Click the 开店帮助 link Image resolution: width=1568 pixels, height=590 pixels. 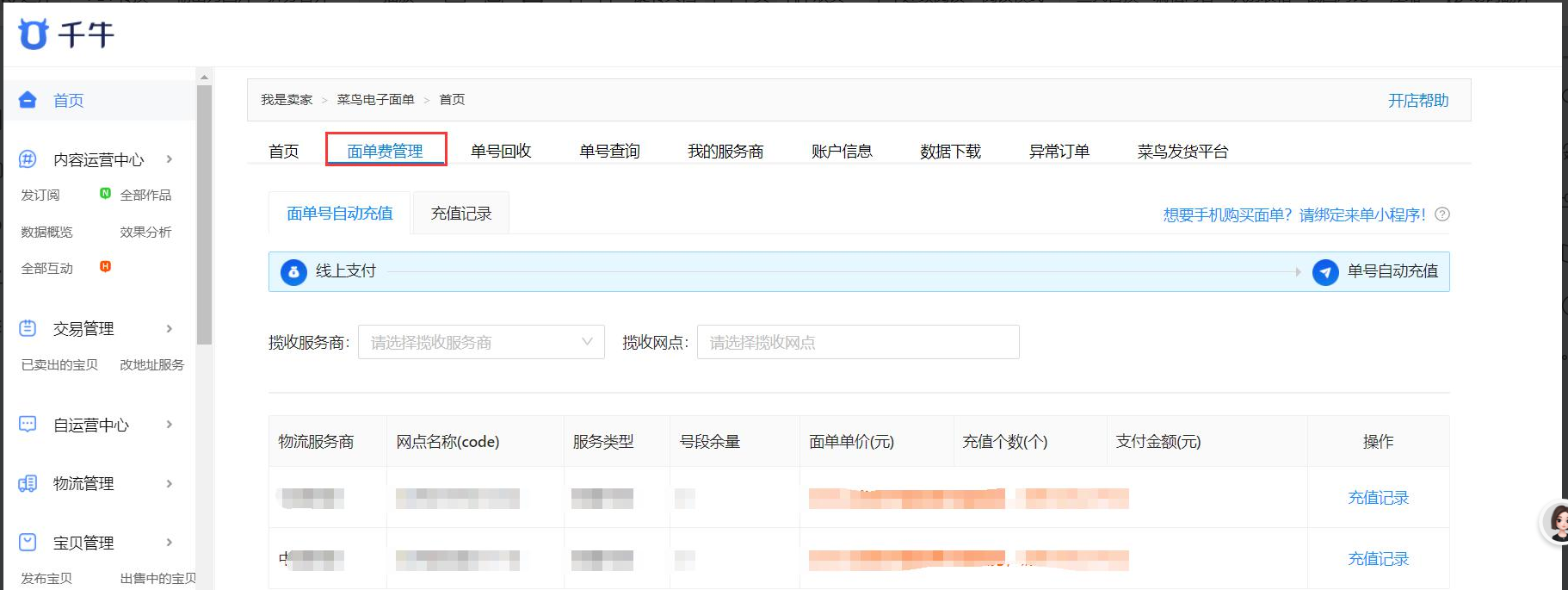tap(1417, 101)
